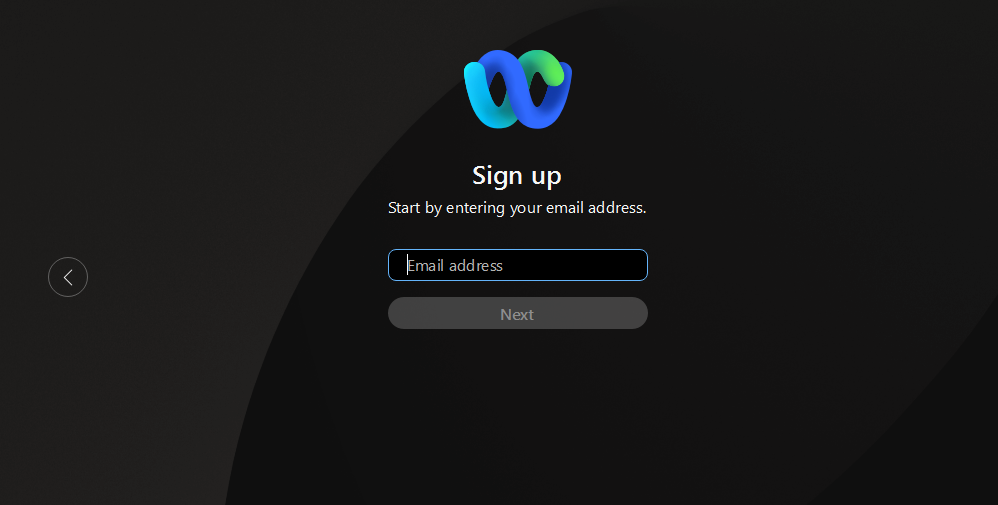Continue sign up with the Next button
Screen dimensions: 998x505
[518, 313]
